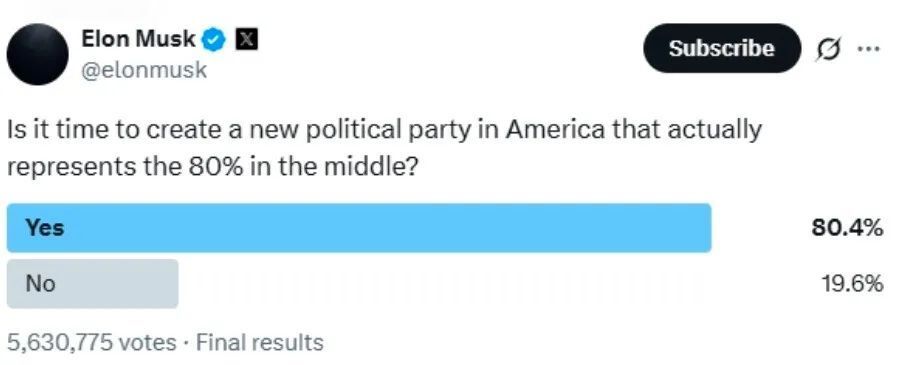The image size is (899, 365).
Task: Click the X affiliation badge icon
Action: click(247, 40)
